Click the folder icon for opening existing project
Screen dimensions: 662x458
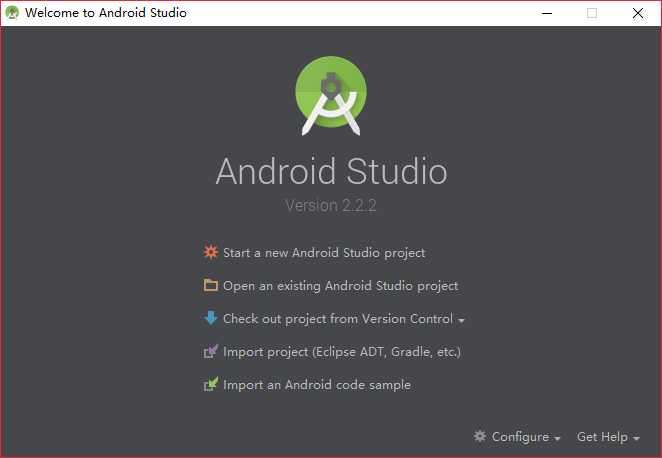(x=211, y=285)
